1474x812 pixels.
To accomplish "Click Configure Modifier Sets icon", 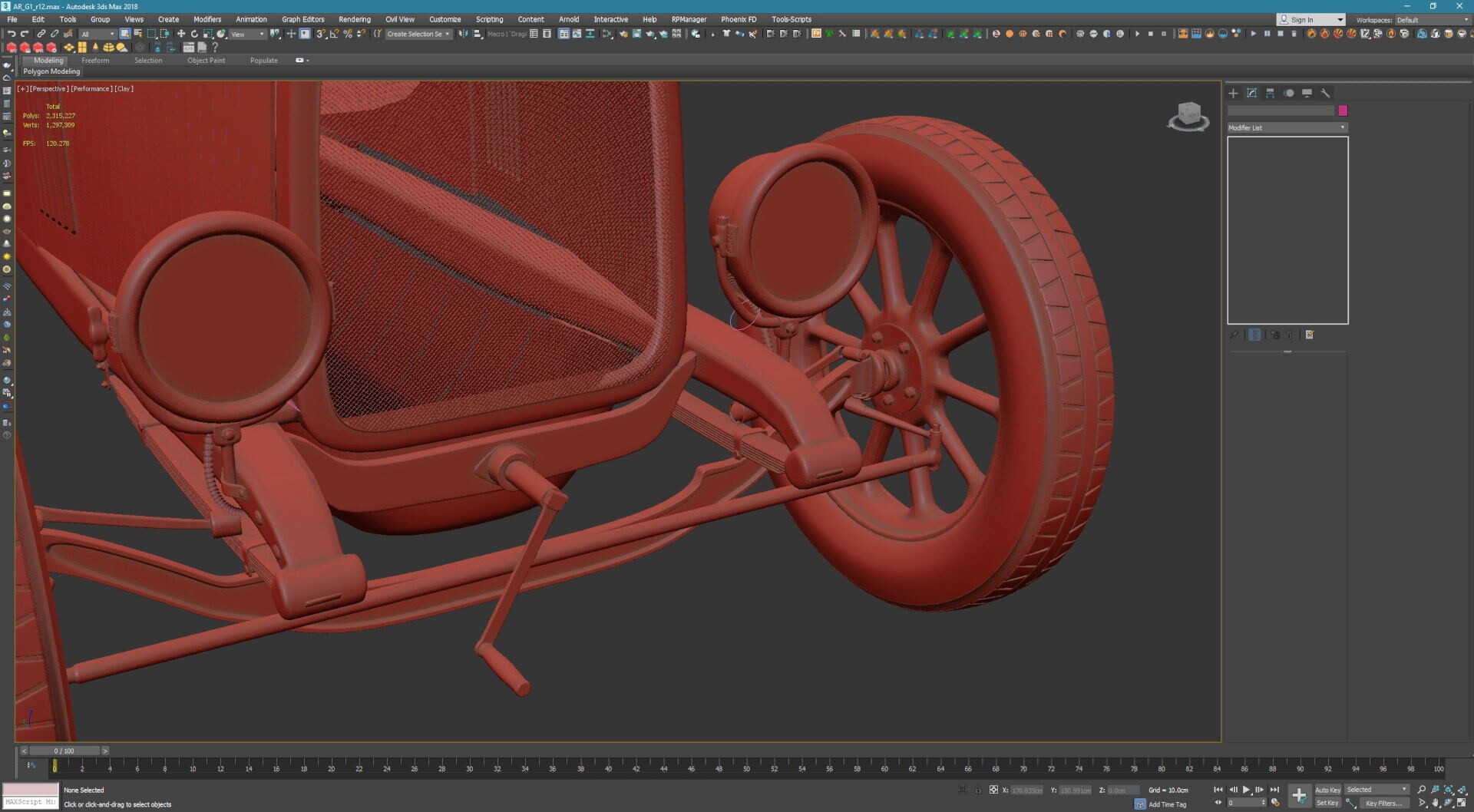I will [x=1310, y=335].
